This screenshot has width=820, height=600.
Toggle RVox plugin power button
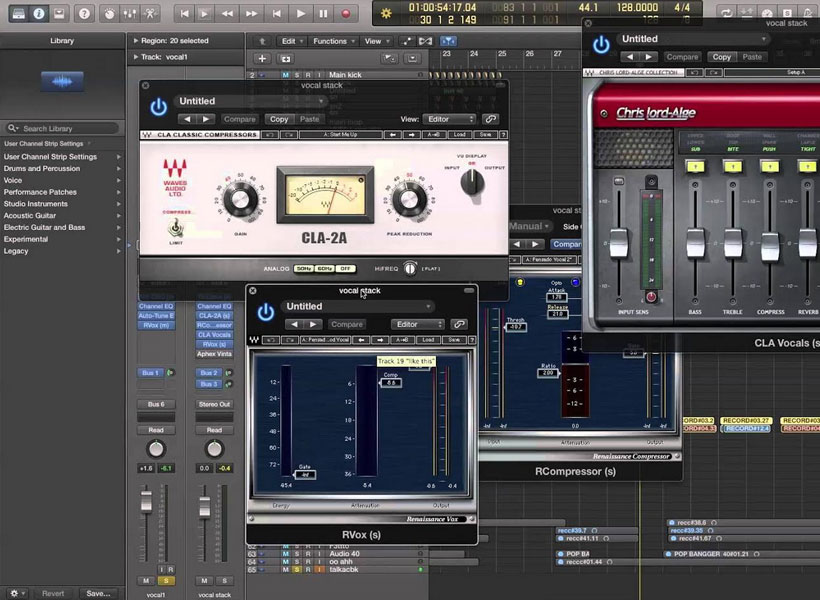[265, 312]
